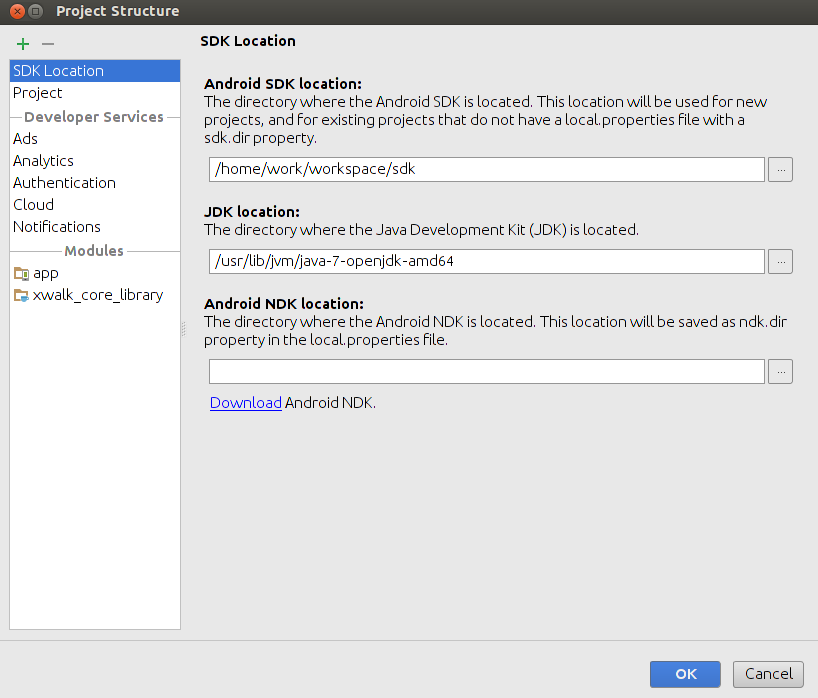This screenshot has width=818, height=698.
Task: Select SDK Location in sidebar
Action: pos(58,71)
